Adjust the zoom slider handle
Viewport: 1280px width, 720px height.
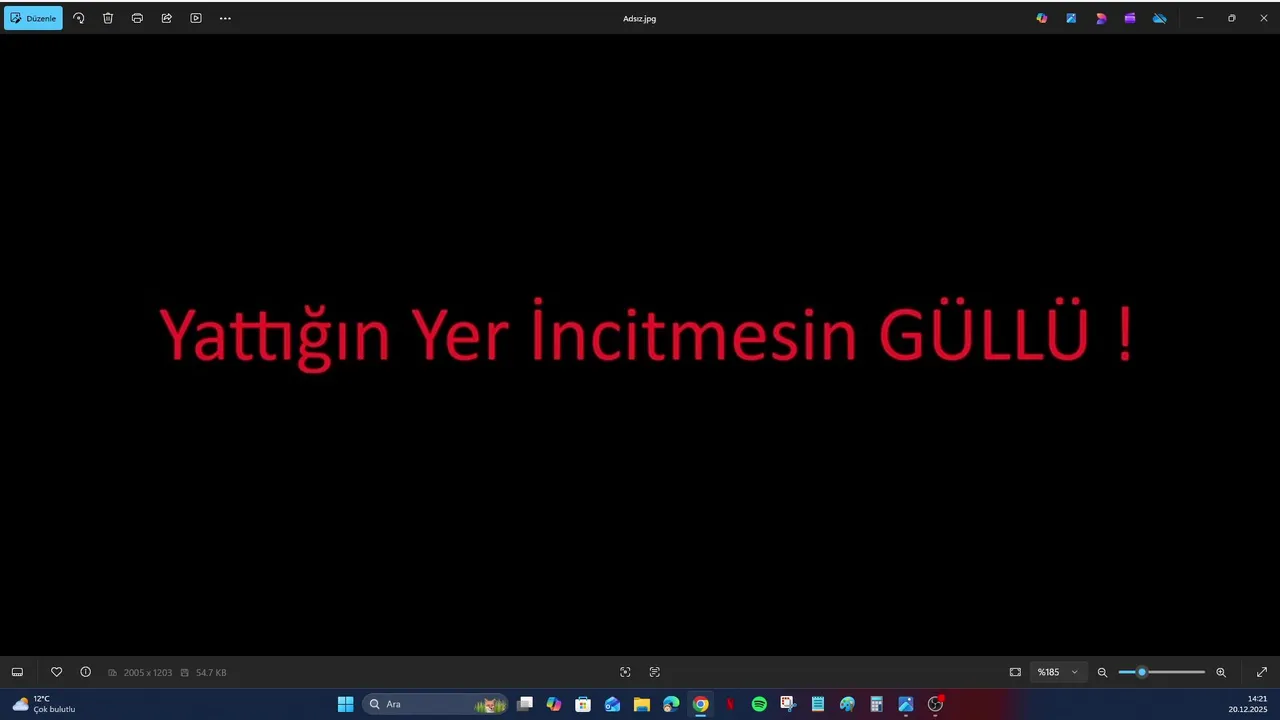(x=1142, y=672)
